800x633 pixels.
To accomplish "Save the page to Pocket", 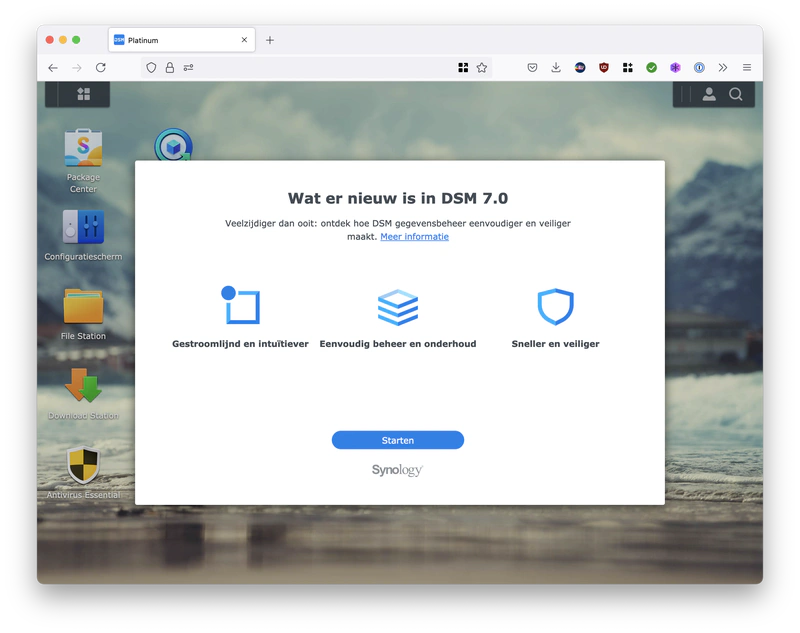I will point(533,68).
